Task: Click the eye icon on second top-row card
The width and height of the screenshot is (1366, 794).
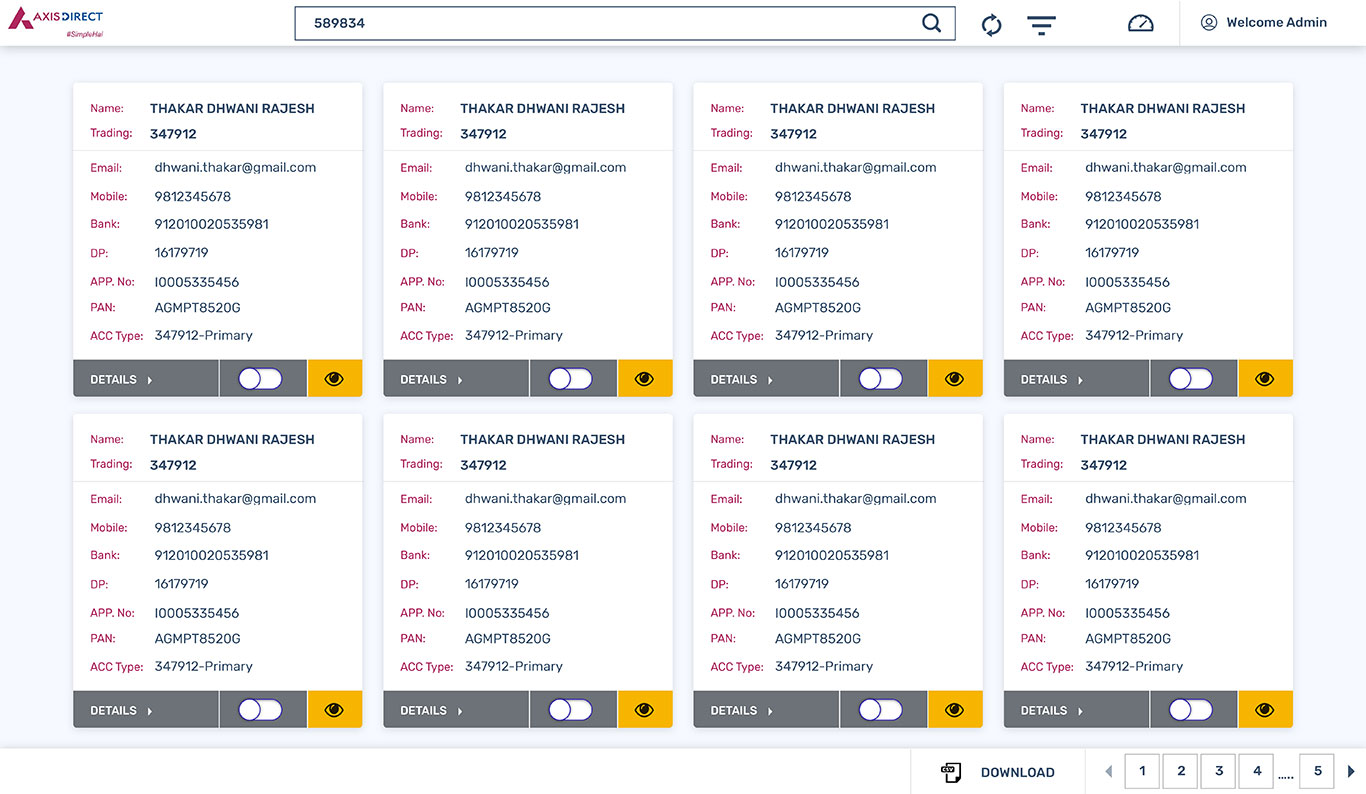Action: 645,379
